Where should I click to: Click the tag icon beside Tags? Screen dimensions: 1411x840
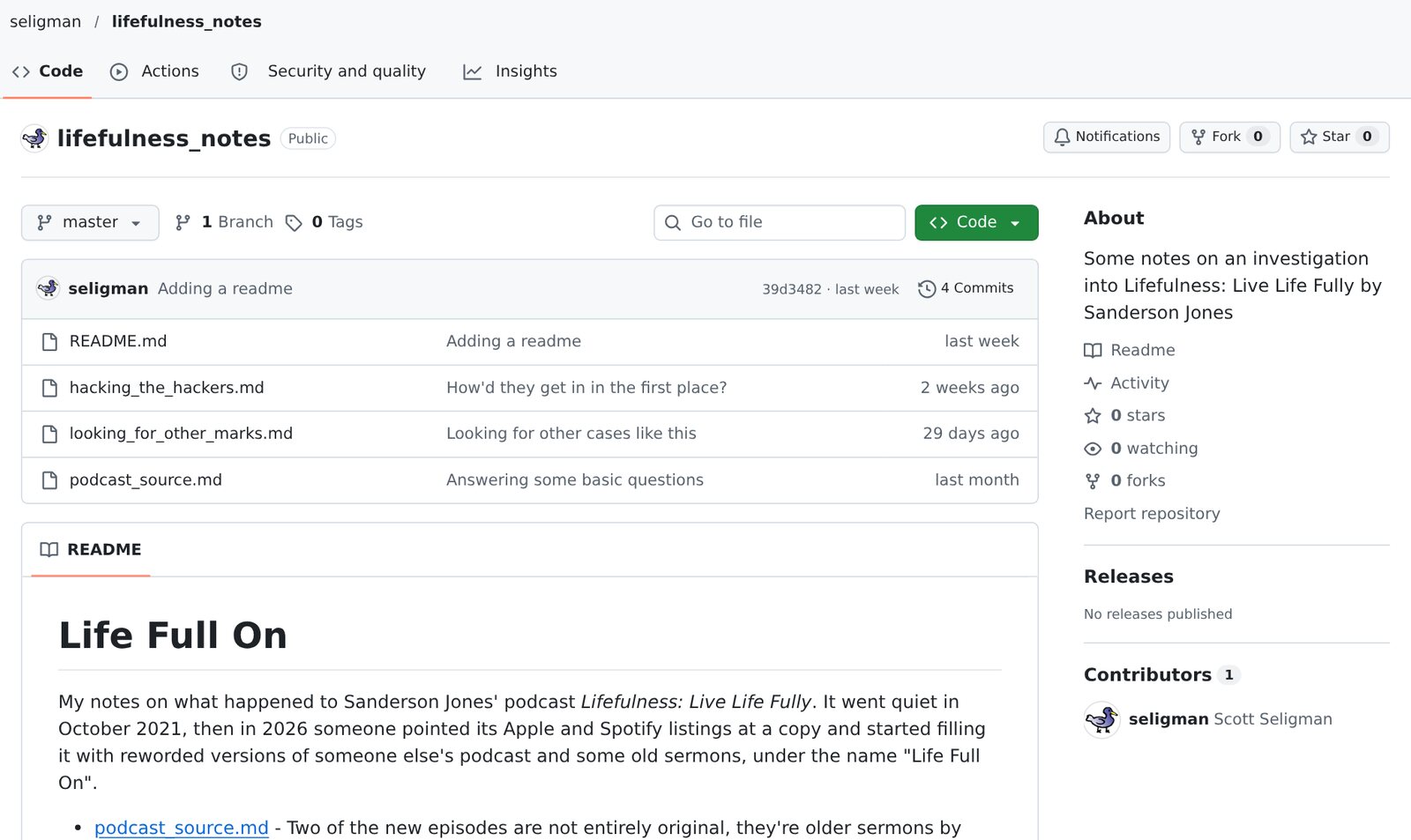tap(294, 223)
